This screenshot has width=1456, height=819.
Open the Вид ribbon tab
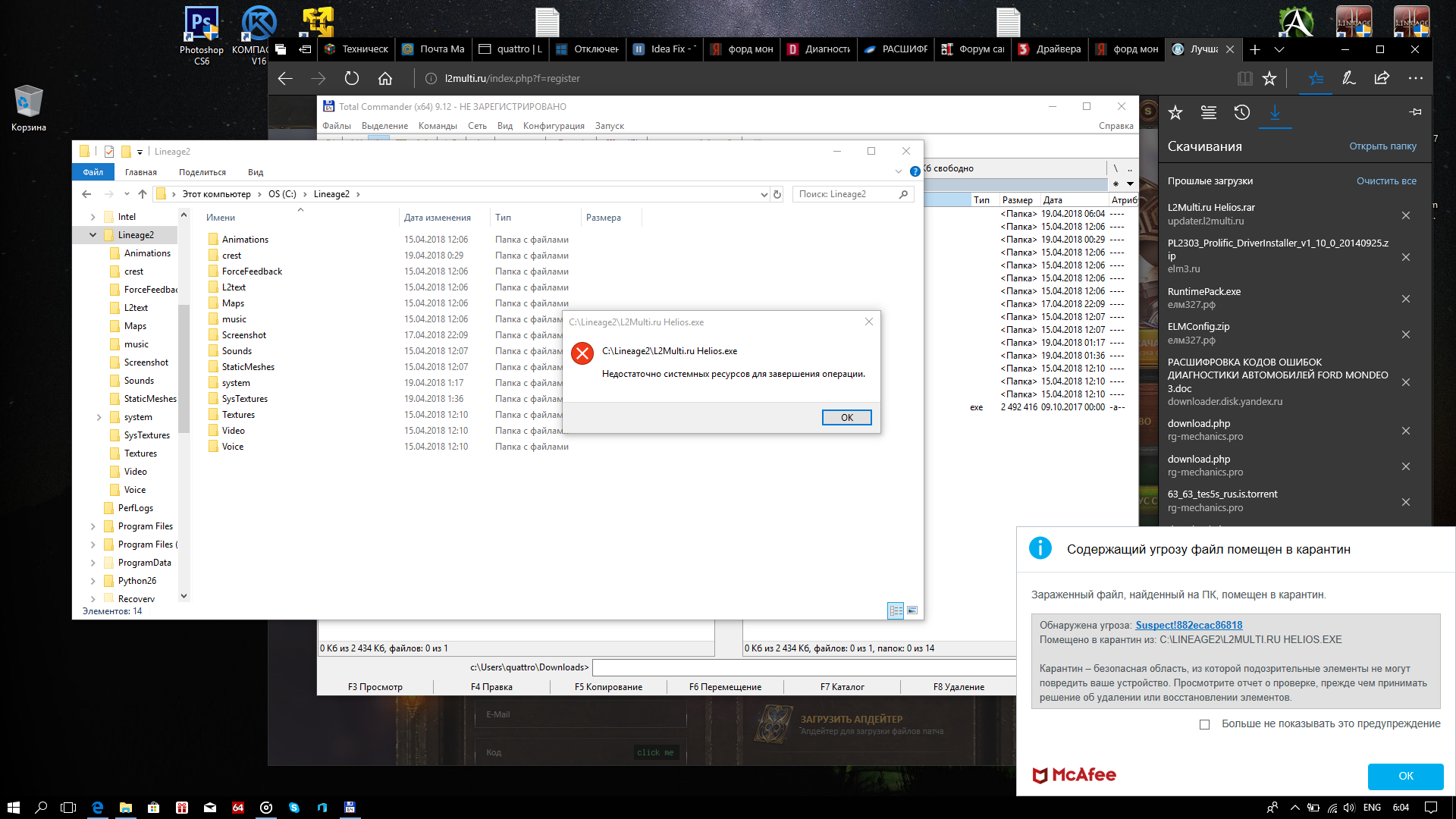(x=255, y=172)
